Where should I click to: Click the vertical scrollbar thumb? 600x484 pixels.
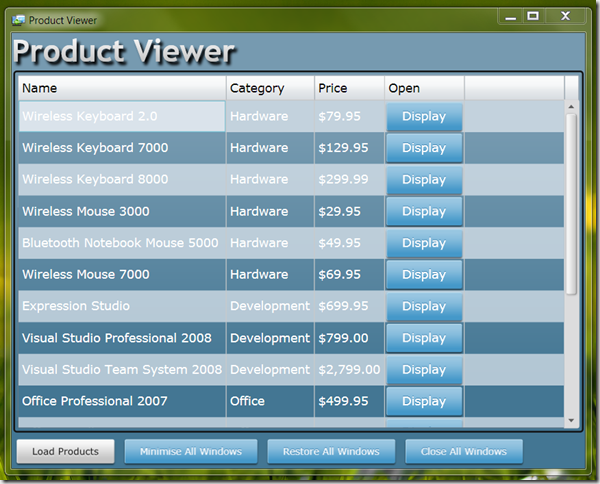571,204
